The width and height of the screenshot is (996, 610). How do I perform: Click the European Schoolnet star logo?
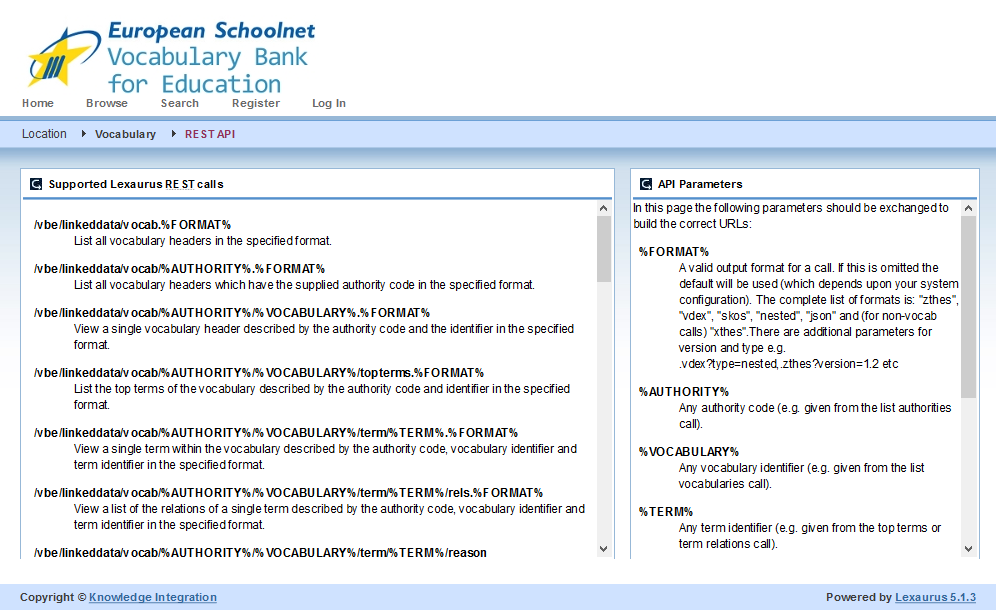pyautogui.click(x=64, y=57)
